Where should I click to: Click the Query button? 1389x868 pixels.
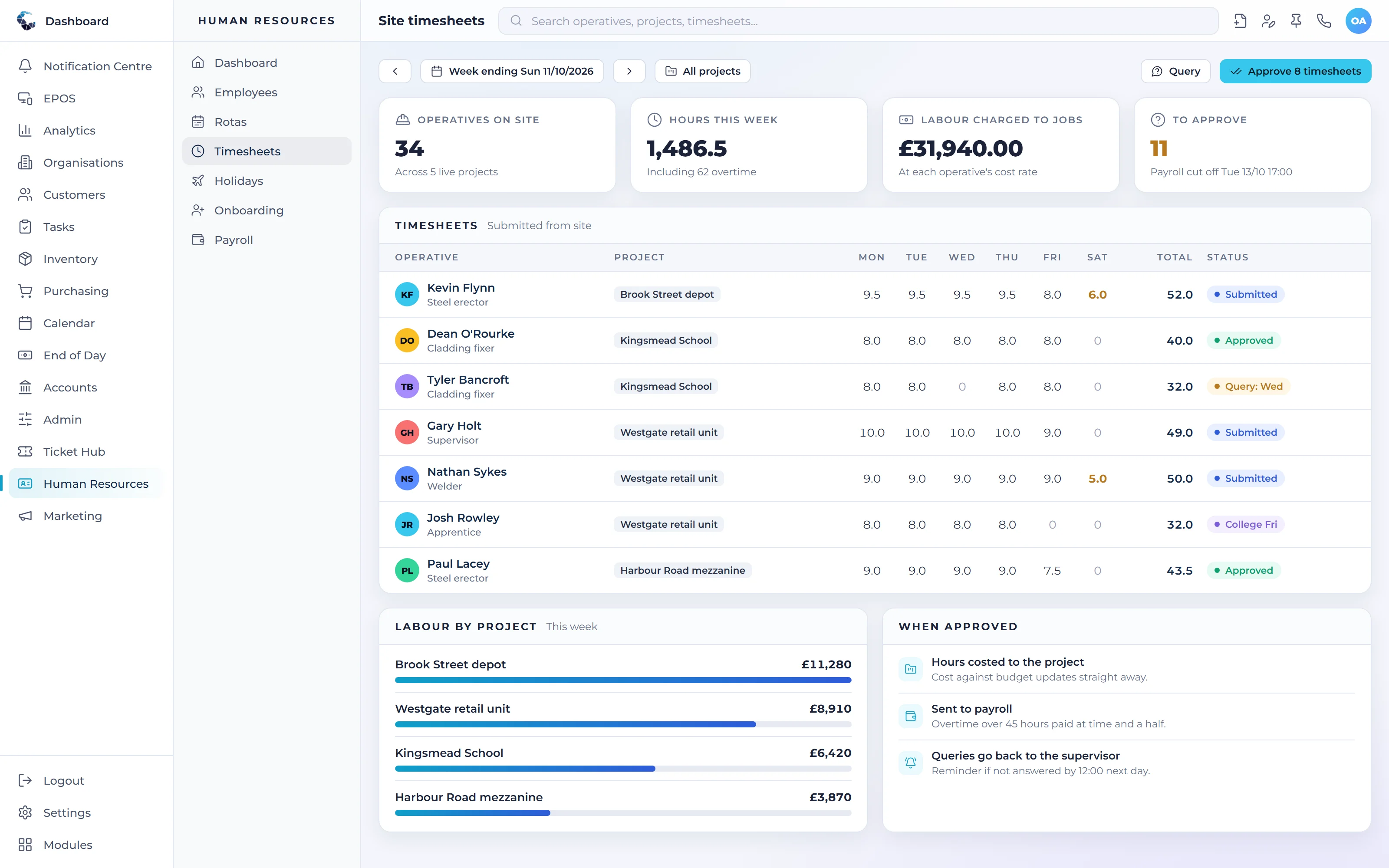1175,71
